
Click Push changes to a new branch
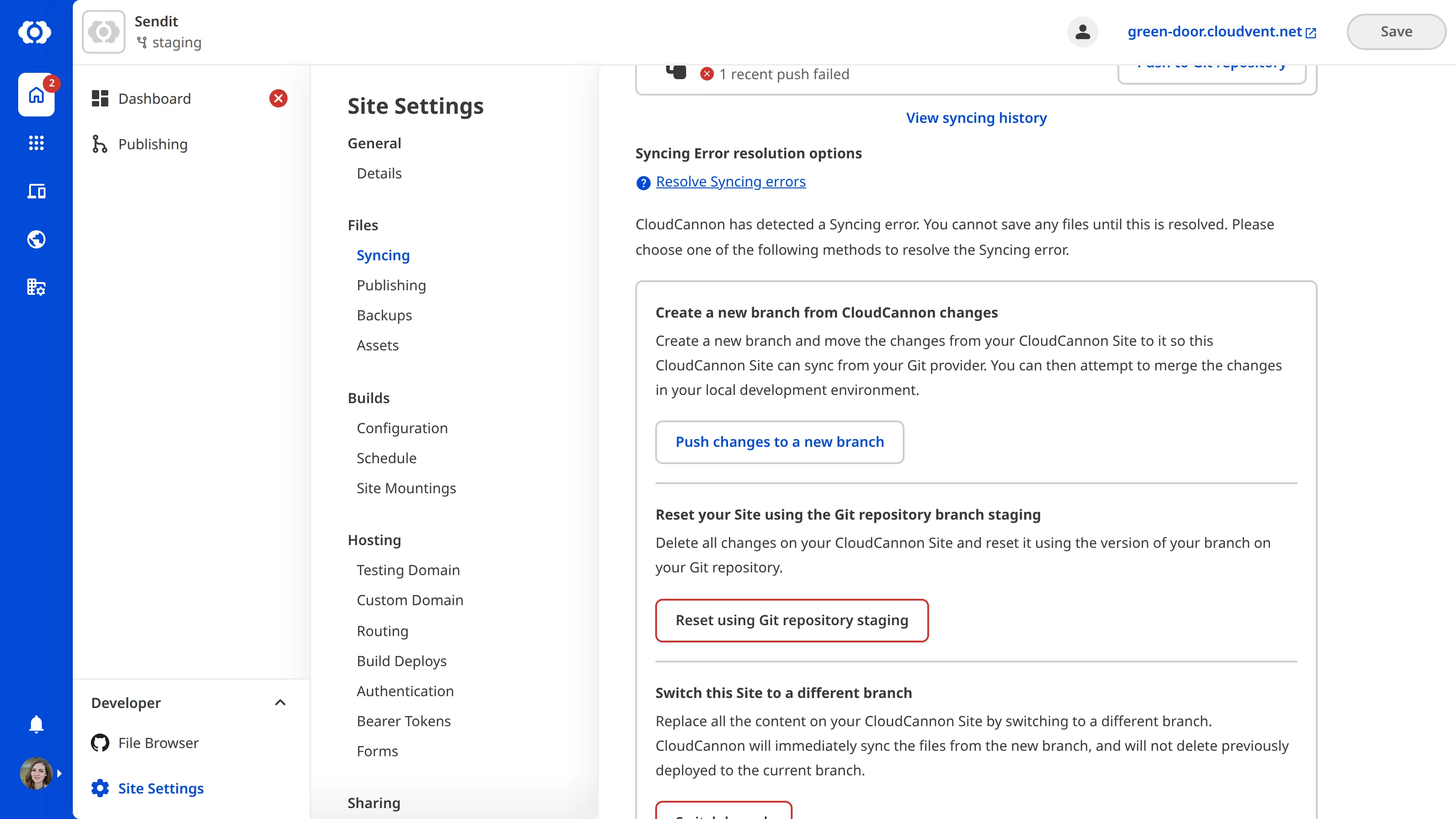coord(779,442)
